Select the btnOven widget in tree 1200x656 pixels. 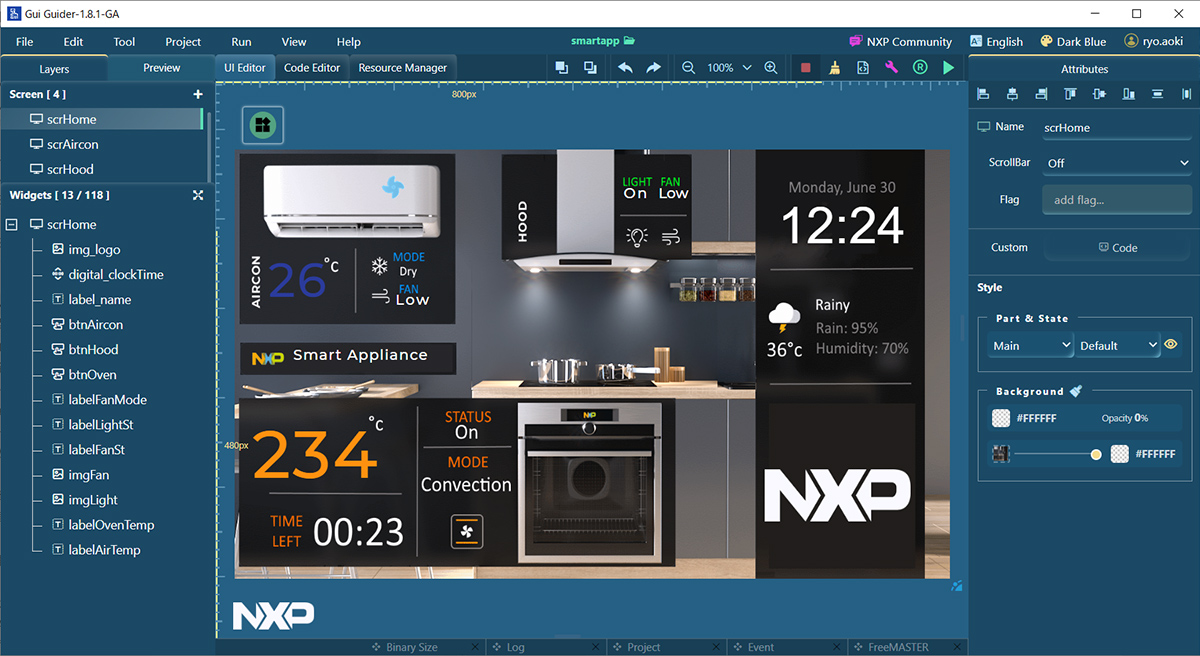tap(92, 375)
